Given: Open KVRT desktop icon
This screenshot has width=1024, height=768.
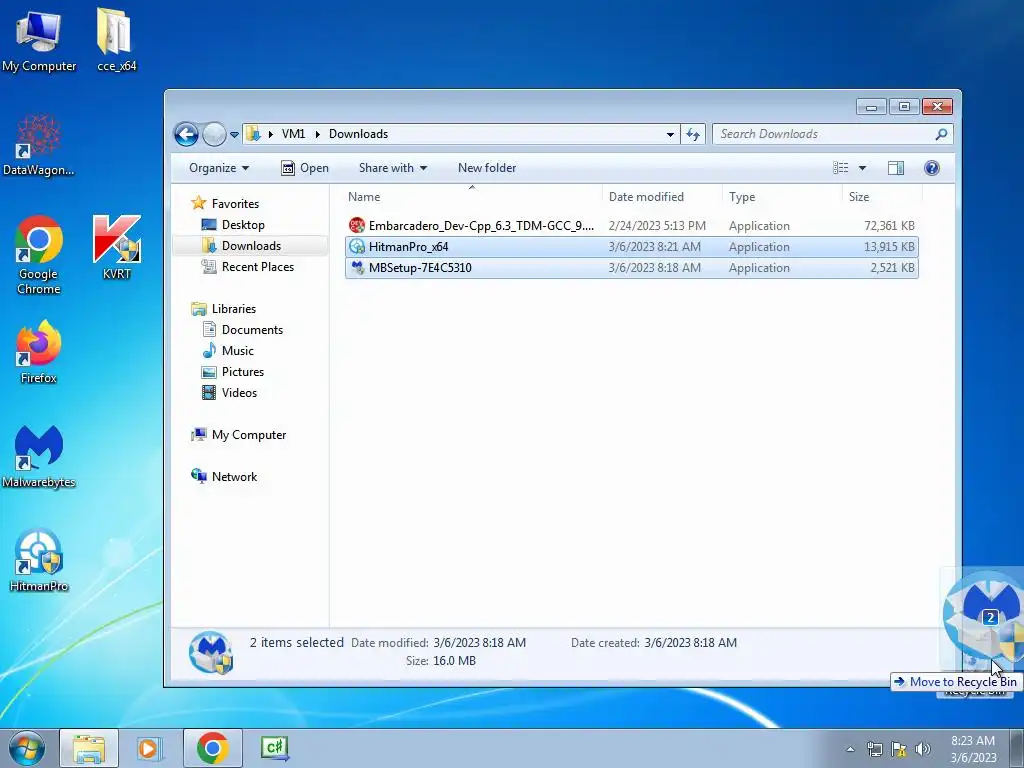Looking at the screenshot, I should coord(116,248).
